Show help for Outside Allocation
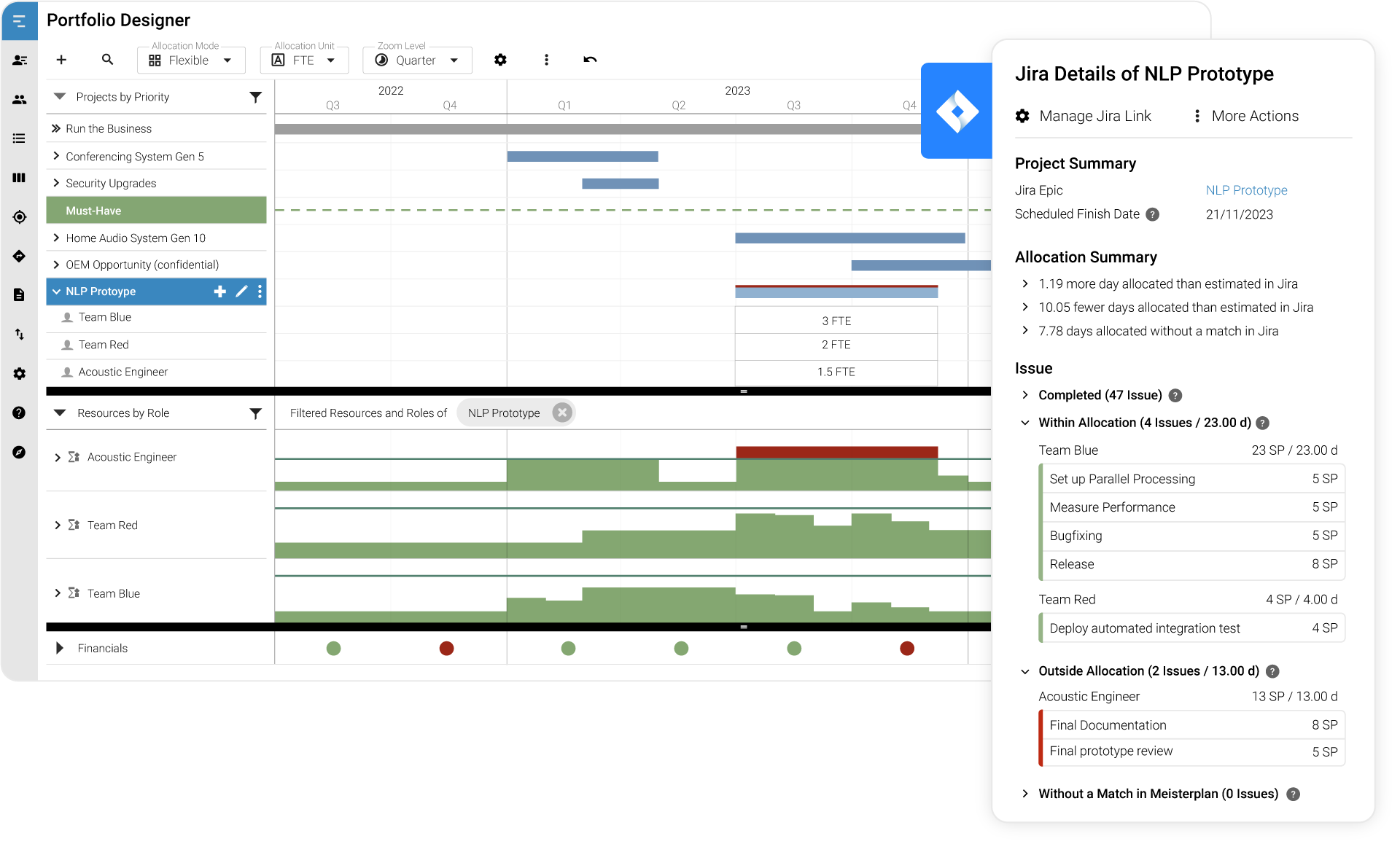This screenshot has height=852, width=1400. coord(1272,672)
